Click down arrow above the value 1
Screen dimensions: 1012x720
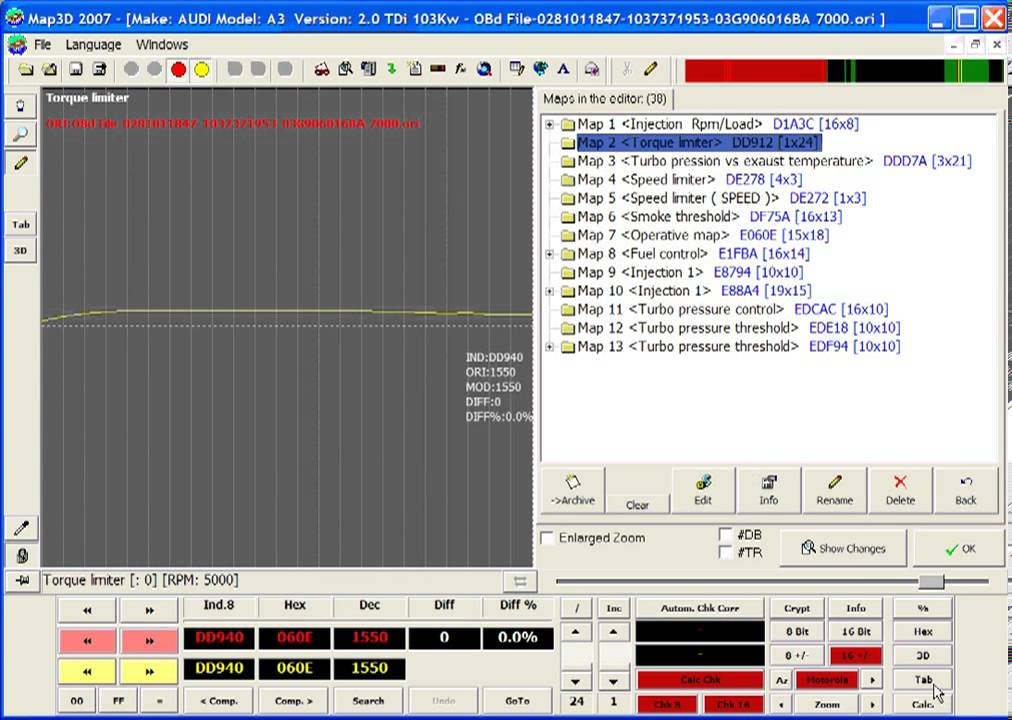click(613, 681)
